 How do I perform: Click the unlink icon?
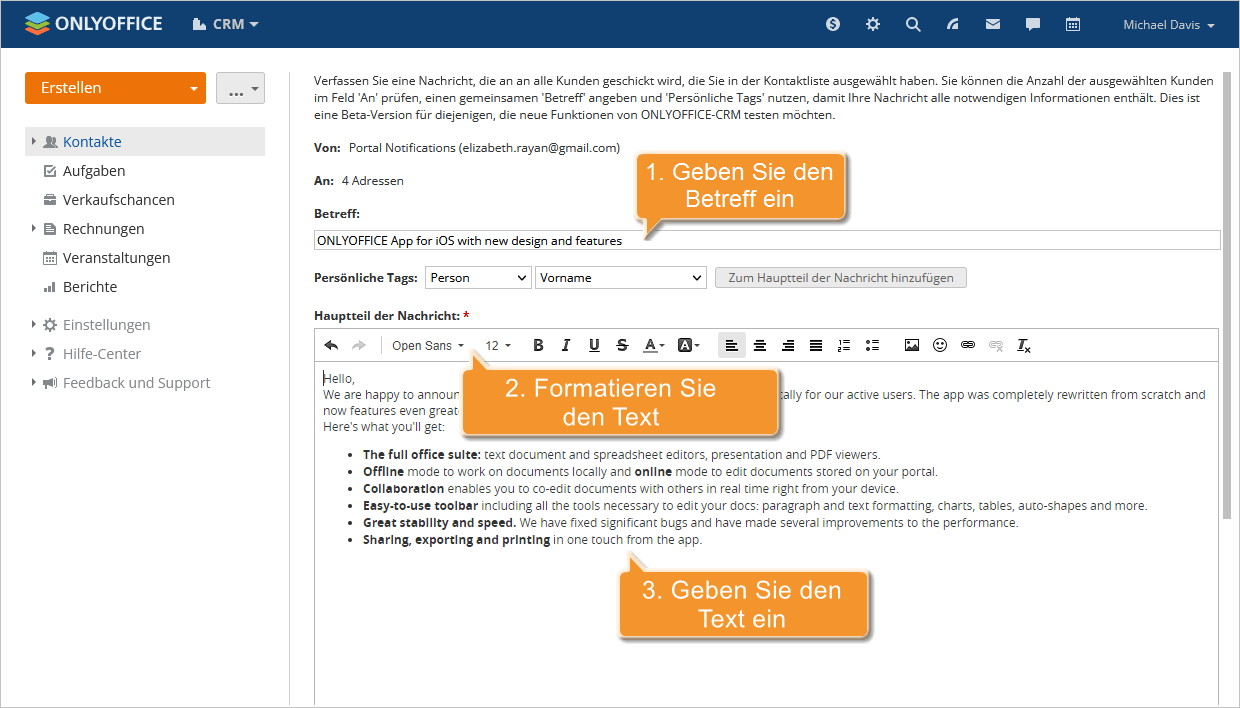pyautogui.click(x=996, y=345)
